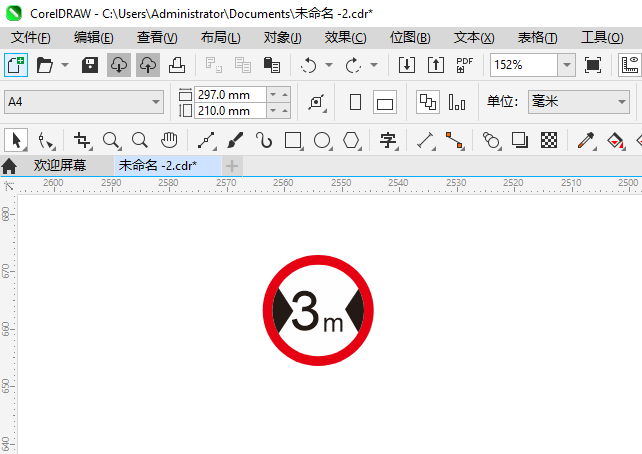Select the Pick arrow tool

(16, 140)
